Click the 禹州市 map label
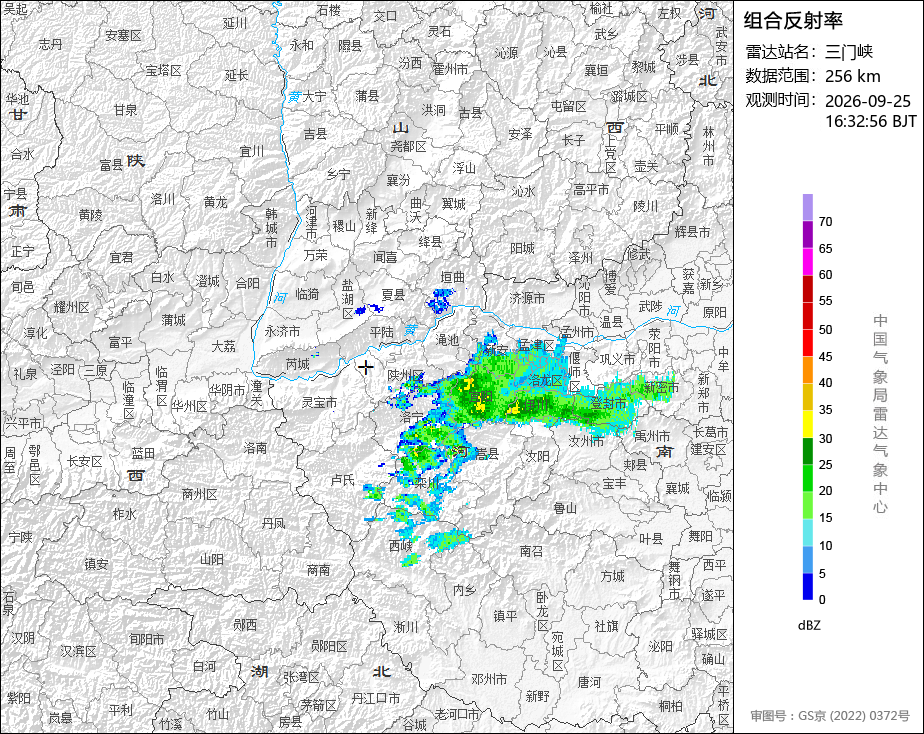This screenshot has width=924, height=734. (652, 437)
